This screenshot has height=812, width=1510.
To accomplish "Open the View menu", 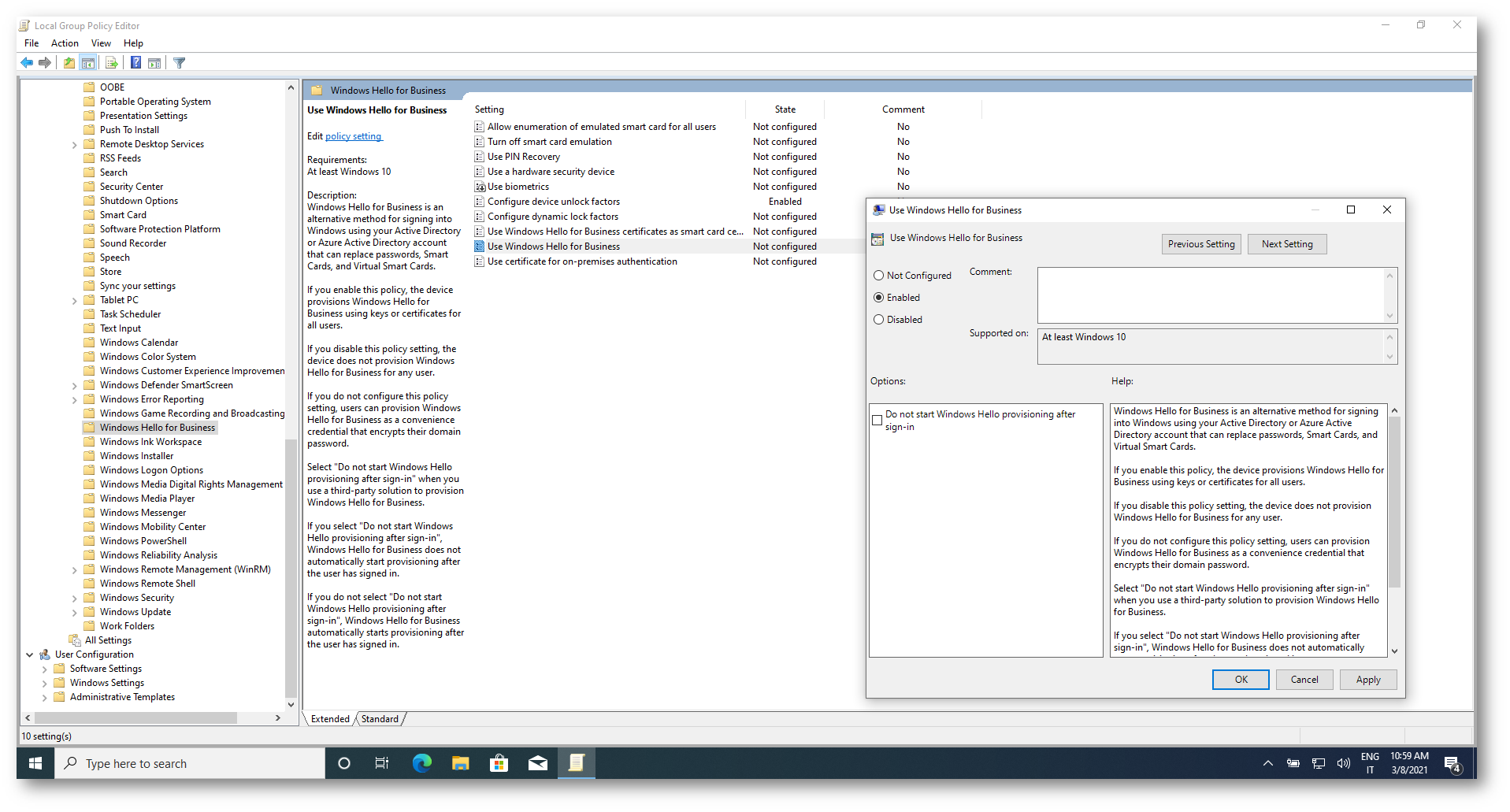I will pos(101,43).
